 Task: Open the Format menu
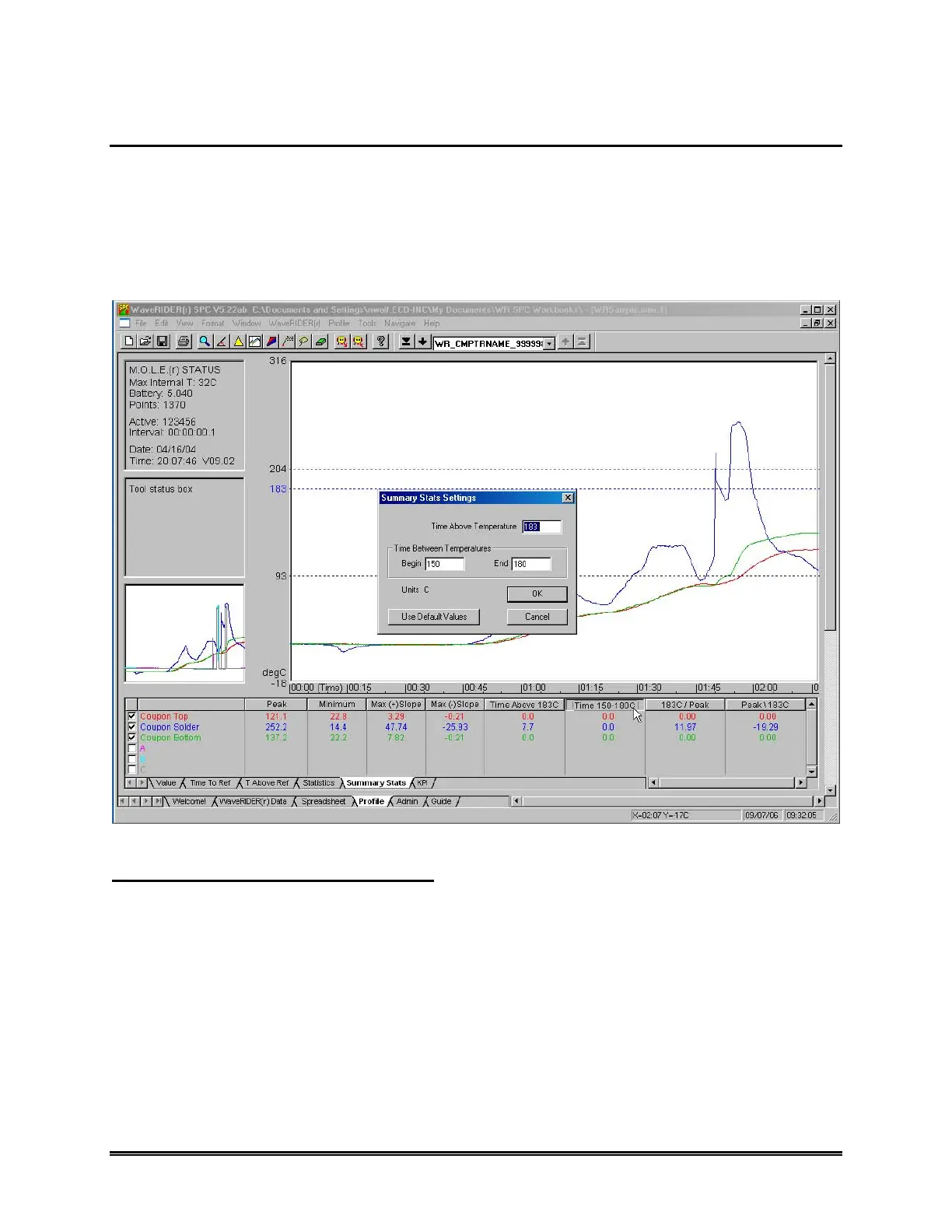[212, 324]
